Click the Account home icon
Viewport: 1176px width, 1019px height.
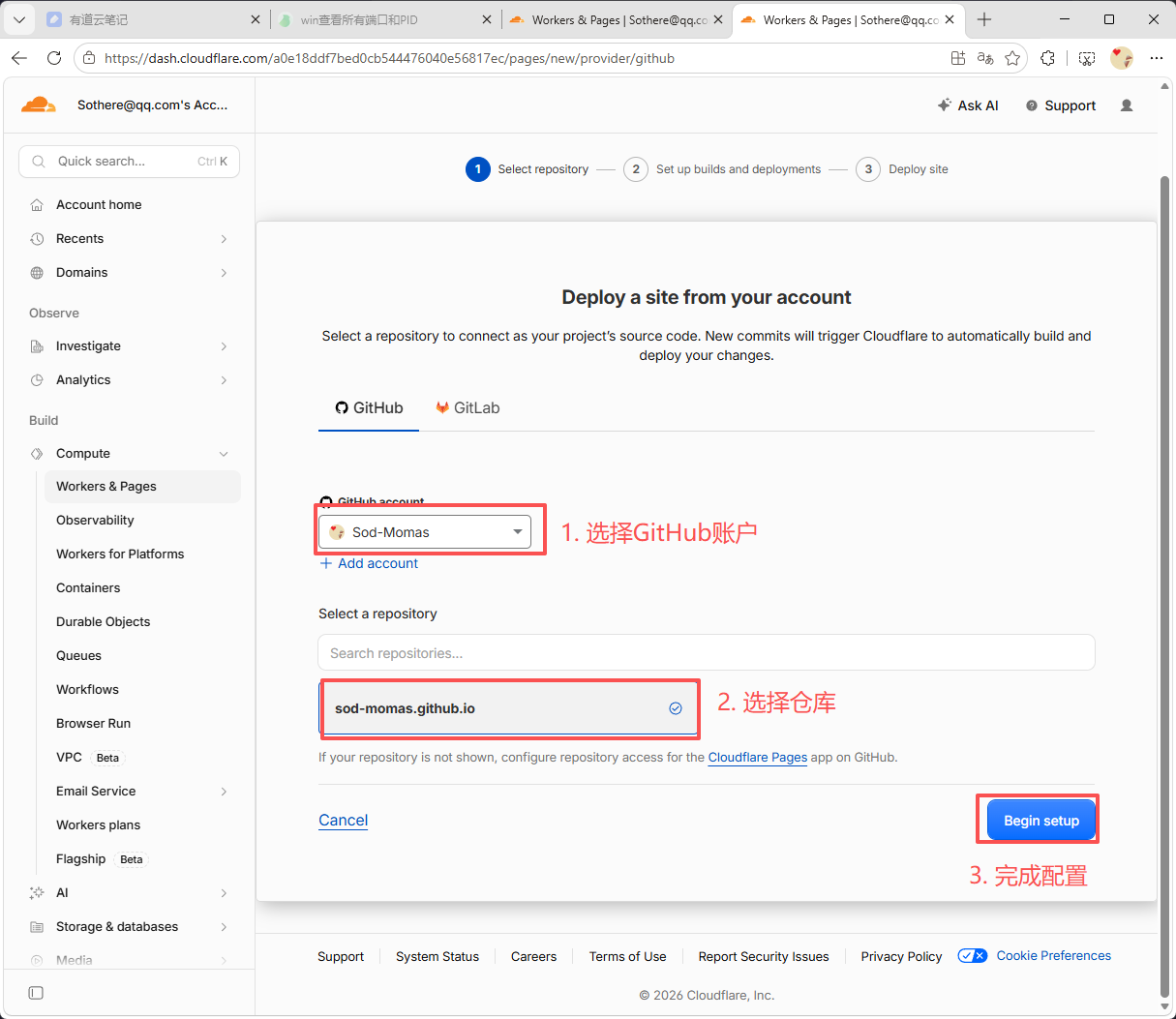coord(37,205)
